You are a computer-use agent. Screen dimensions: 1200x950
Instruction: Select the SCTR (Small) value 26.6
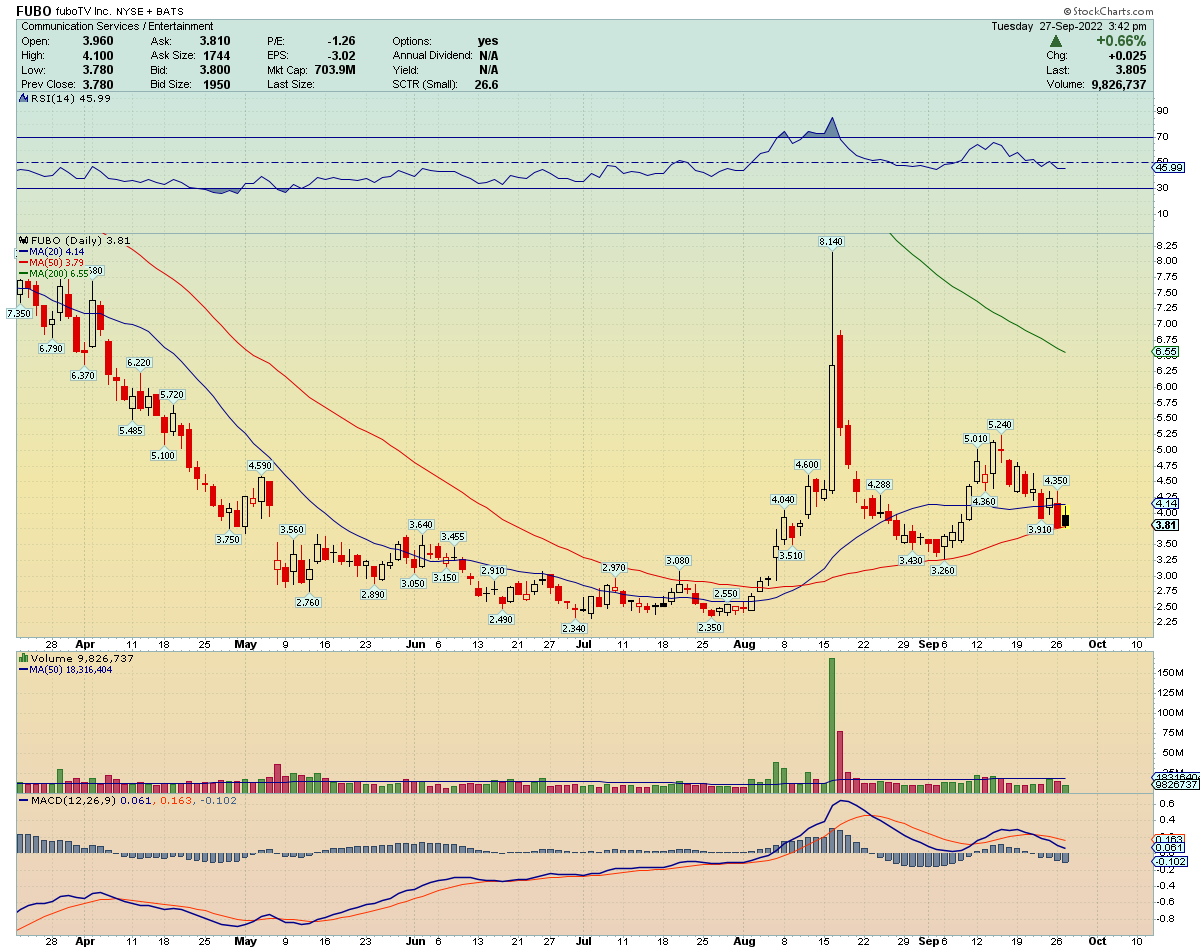[486, 85]
